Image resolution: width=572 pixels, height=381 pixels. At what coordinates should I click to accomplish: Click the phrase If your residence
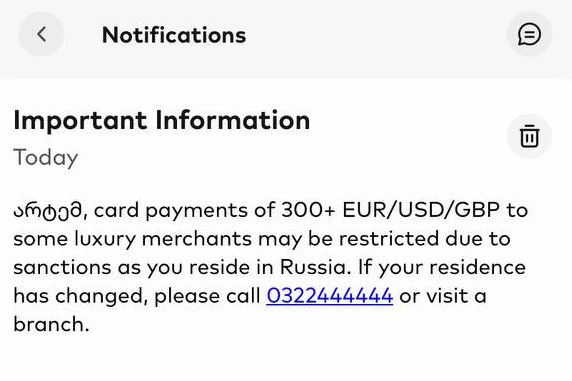pos(442,267)
